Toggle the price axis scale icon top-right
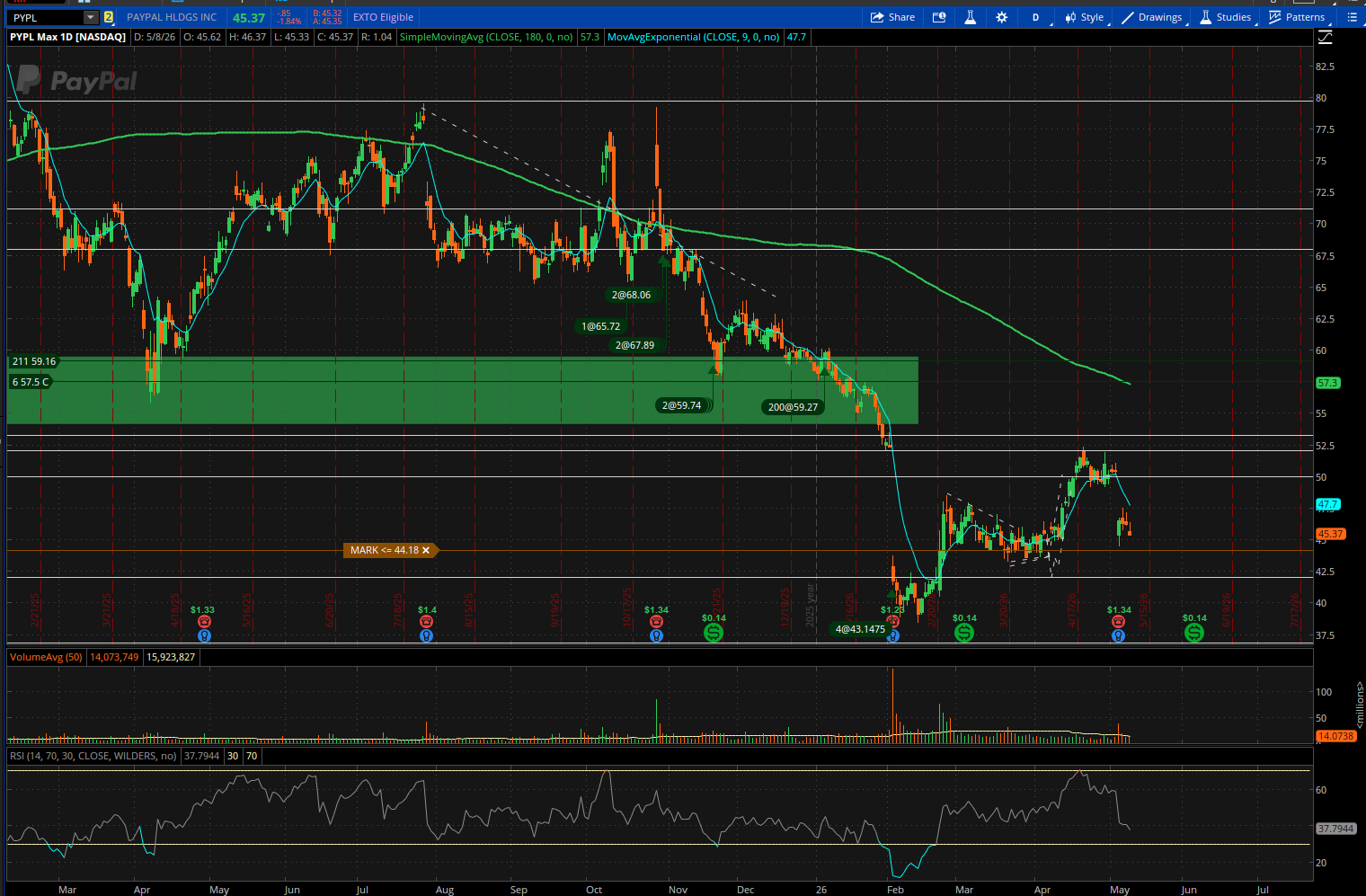This screenshot has height=896, width=1366. pyautogui.click(x=1326, y=37)
